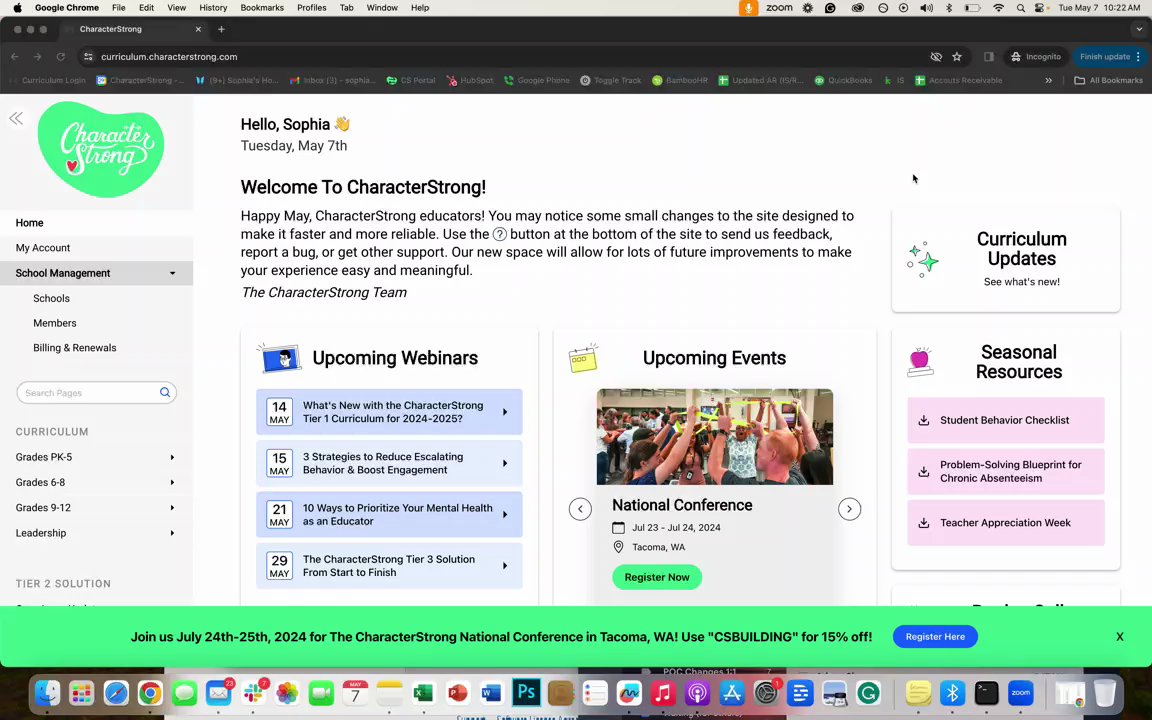
Task: Open the Bookmarks menu in menu bar
Action: click(x=262, y=7)
